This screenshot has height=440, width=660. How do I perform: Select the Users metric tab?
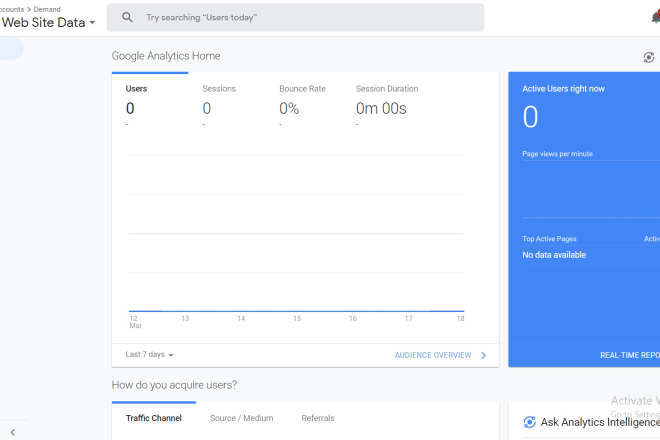[x=150, y=101]
